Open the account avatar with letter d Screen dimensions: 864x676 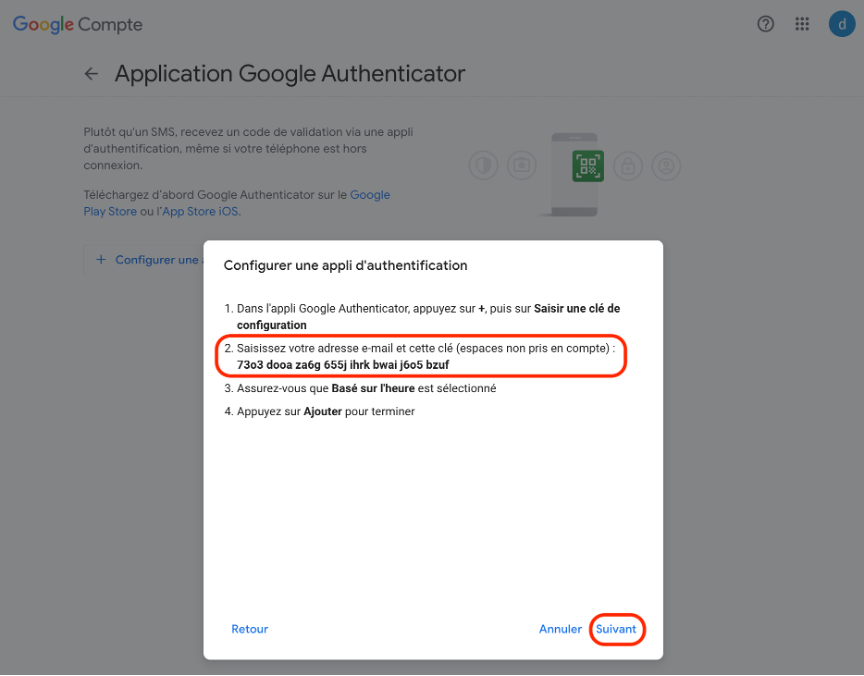pyautogui.click(x=842, y=24)
